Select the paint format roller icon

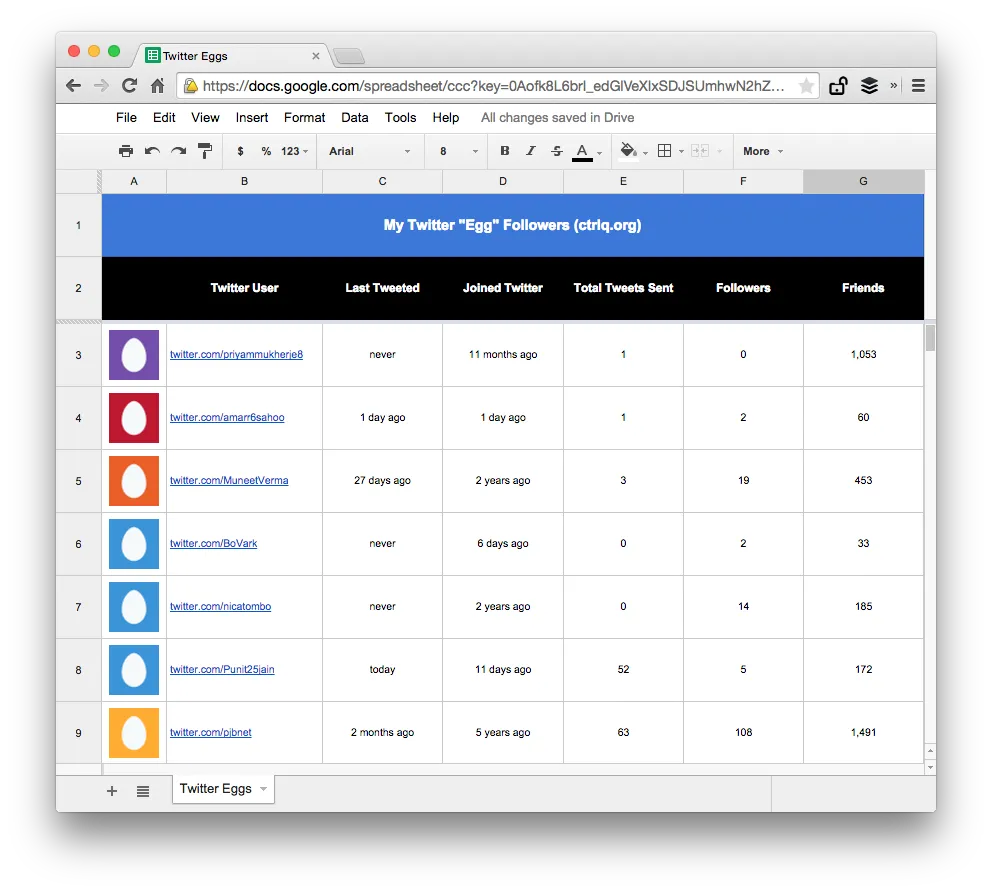(x=205, y=151)
